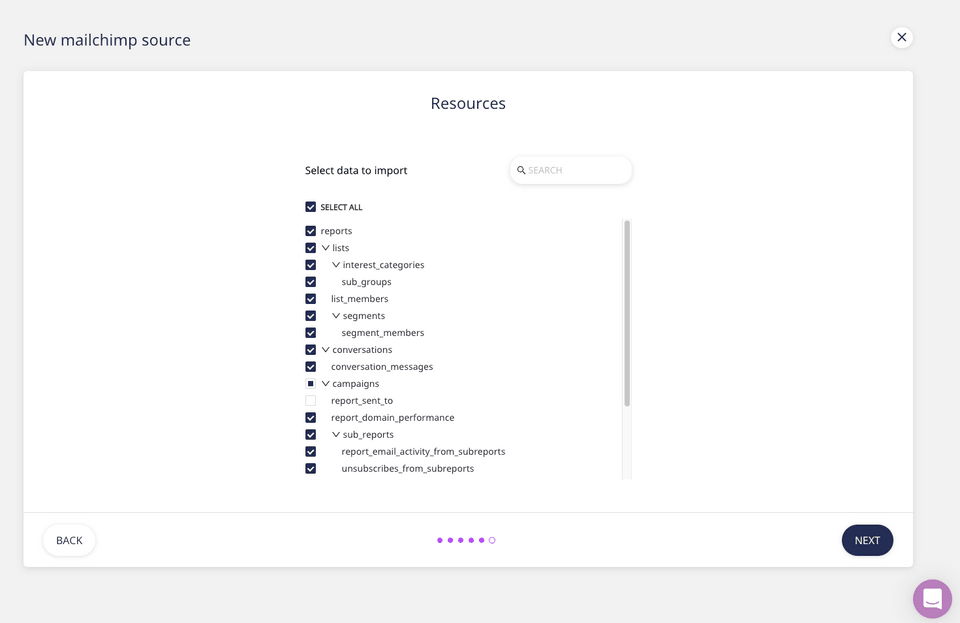This screenshot has width=960, height=623.
Task: Collapse the campaigns chevron
Action: click(x=325, y=384)
